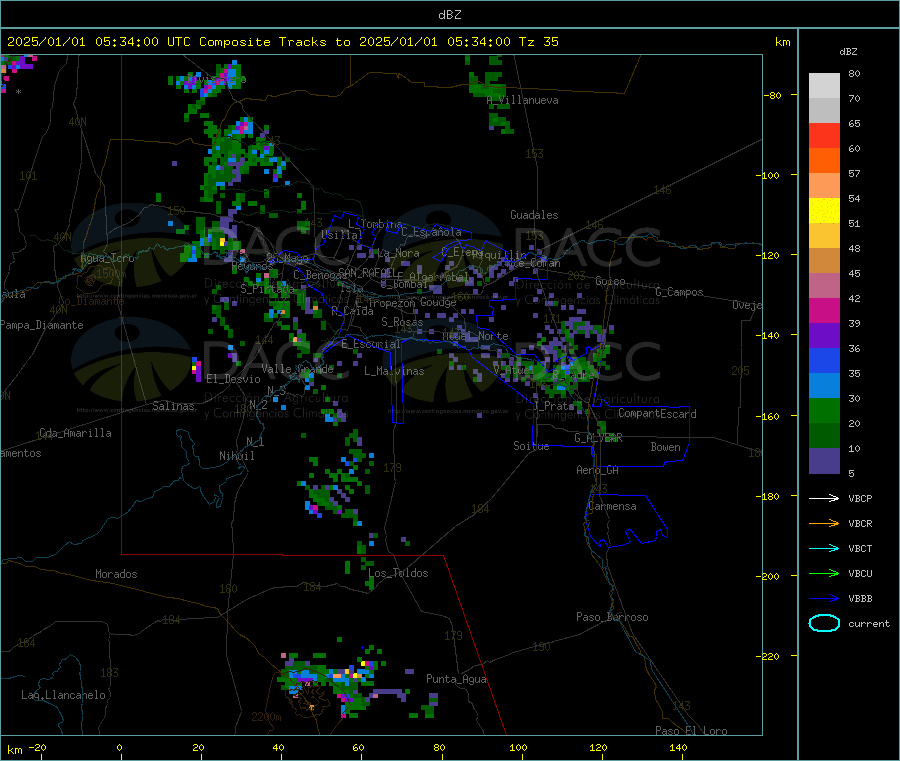Click the 'S_Rosas' map label

[402, 322]
